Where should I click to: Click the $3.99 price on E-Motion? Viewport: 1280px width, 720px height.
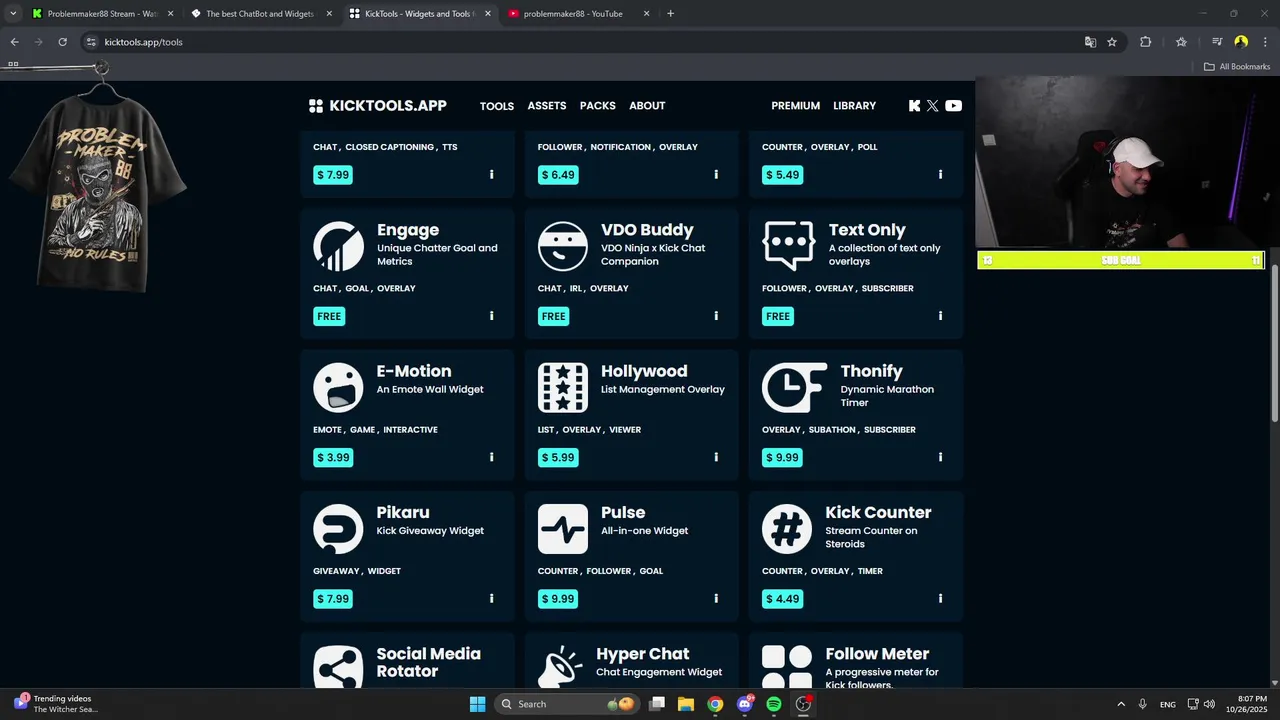[x=333, y=457]
